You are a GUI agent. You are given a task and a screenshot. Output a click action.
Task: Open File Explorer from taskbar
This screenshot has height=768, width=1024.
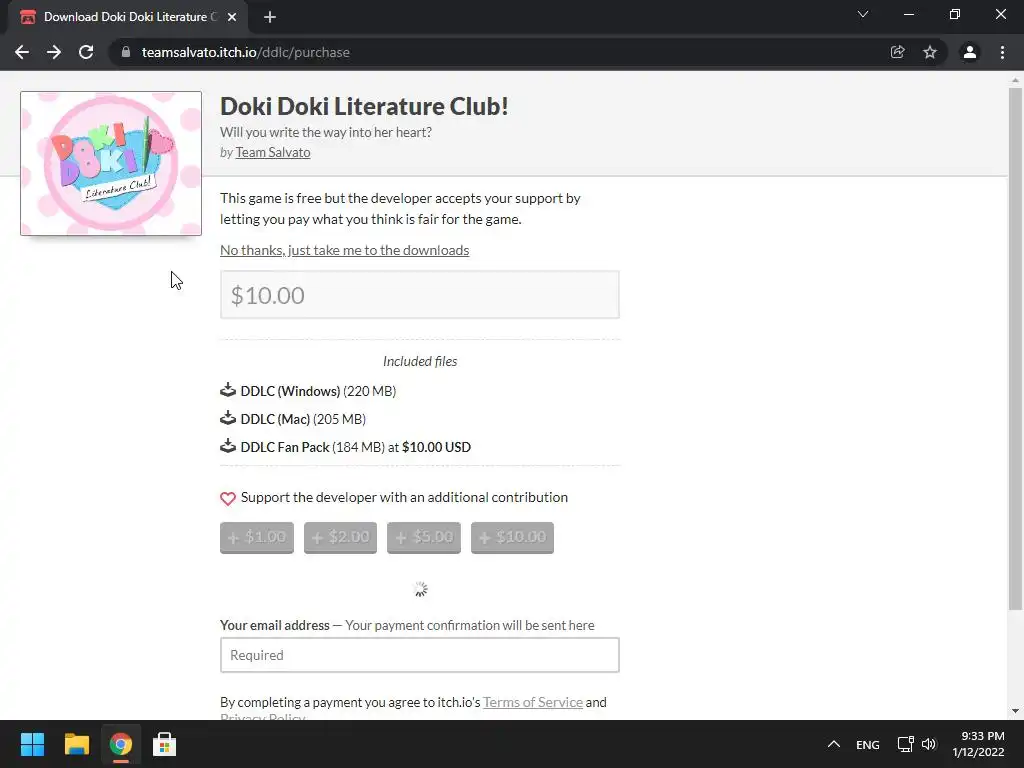tap(76, 744)
